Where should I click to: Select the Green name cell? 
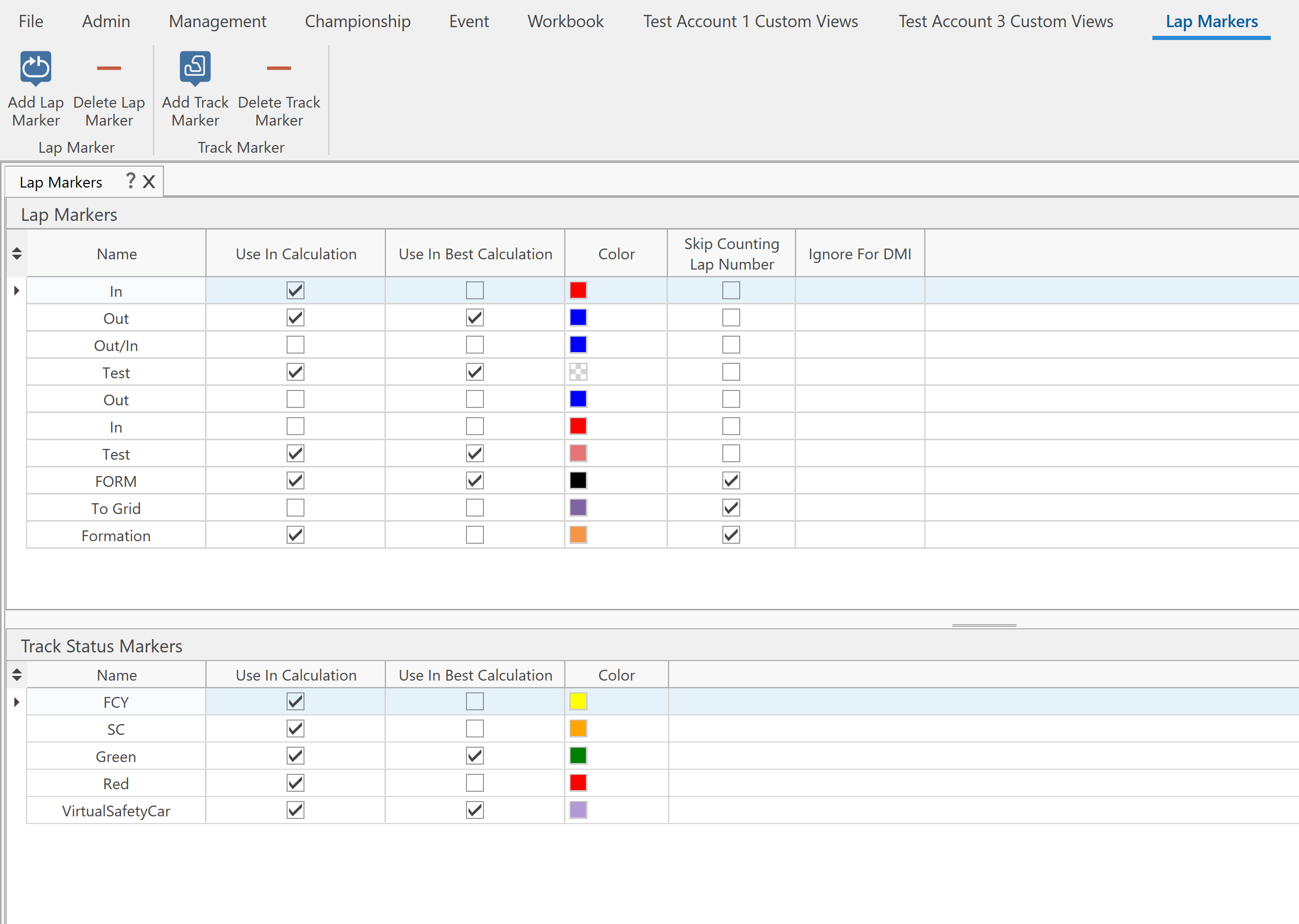coord(116,757)
